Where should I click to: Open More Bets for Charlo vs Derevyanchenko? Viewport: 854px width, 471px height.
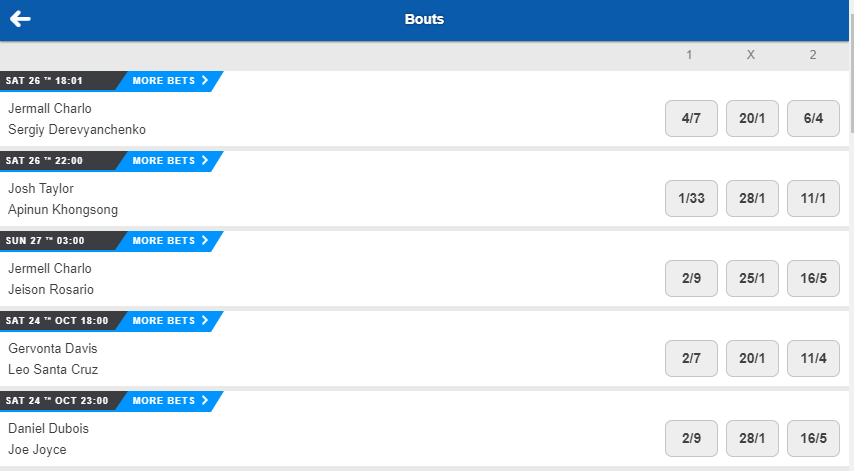coord(170,81)
